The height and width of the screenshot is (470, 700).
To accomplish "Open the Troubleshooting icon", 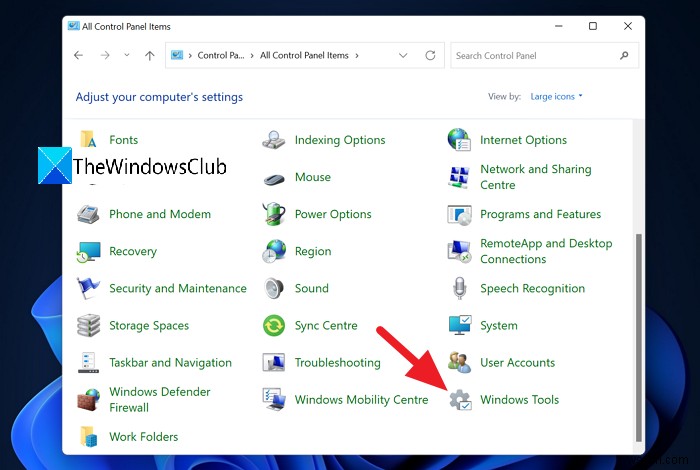I will (x=274, y=362).
